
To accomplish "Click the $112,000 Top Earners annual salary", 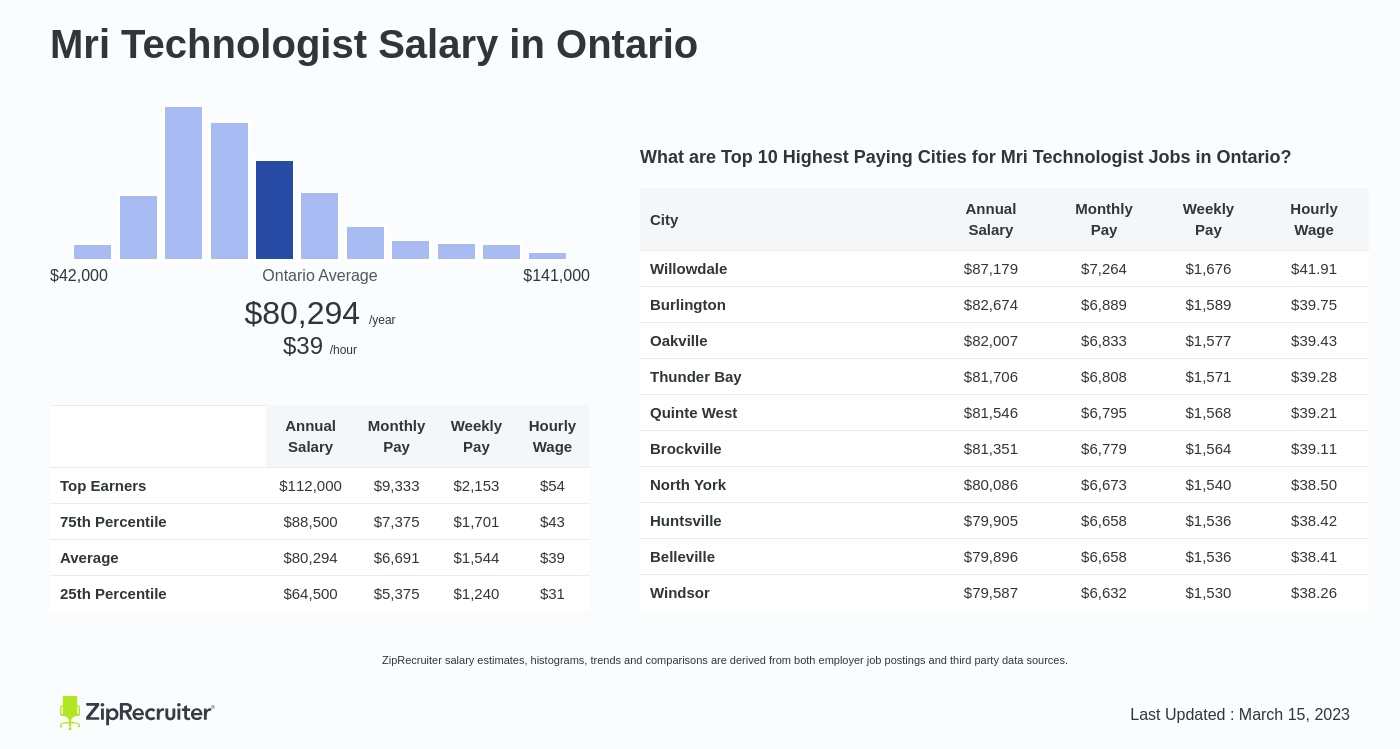I will point(310,486).
